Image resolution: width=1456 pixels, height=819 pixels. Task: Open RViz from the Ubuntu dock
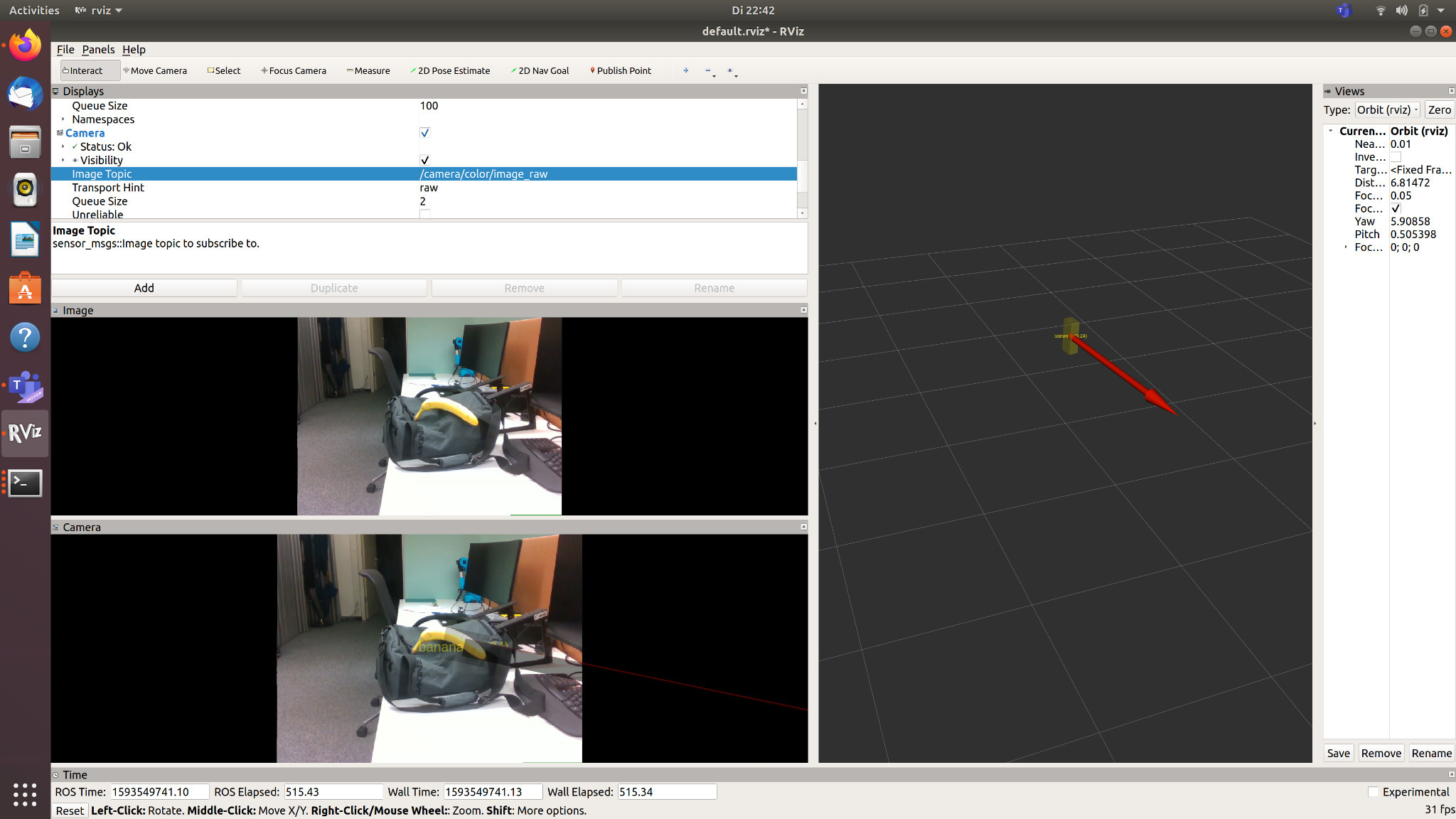(x=25, y=433)
